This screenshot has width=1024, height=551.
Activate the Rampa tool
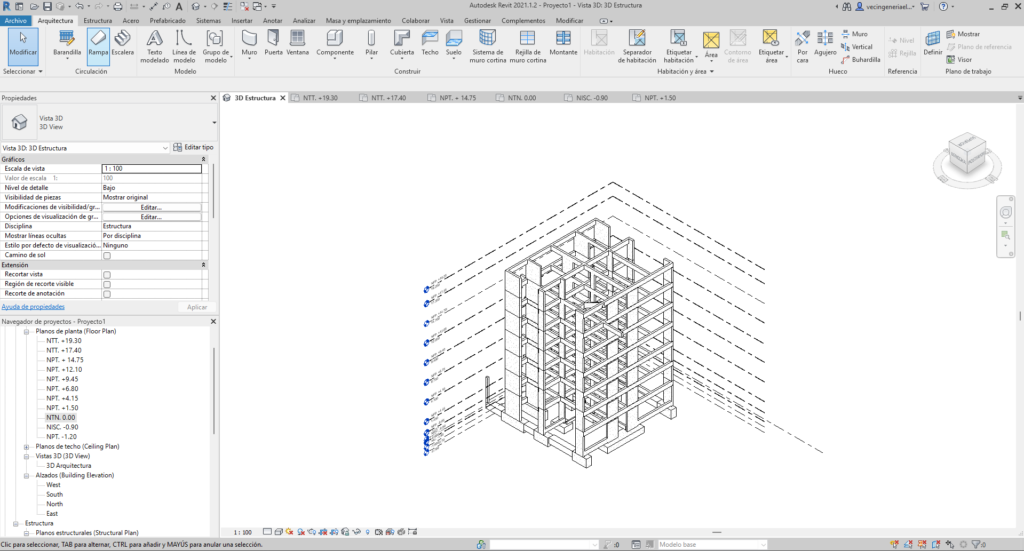point(98,44)
